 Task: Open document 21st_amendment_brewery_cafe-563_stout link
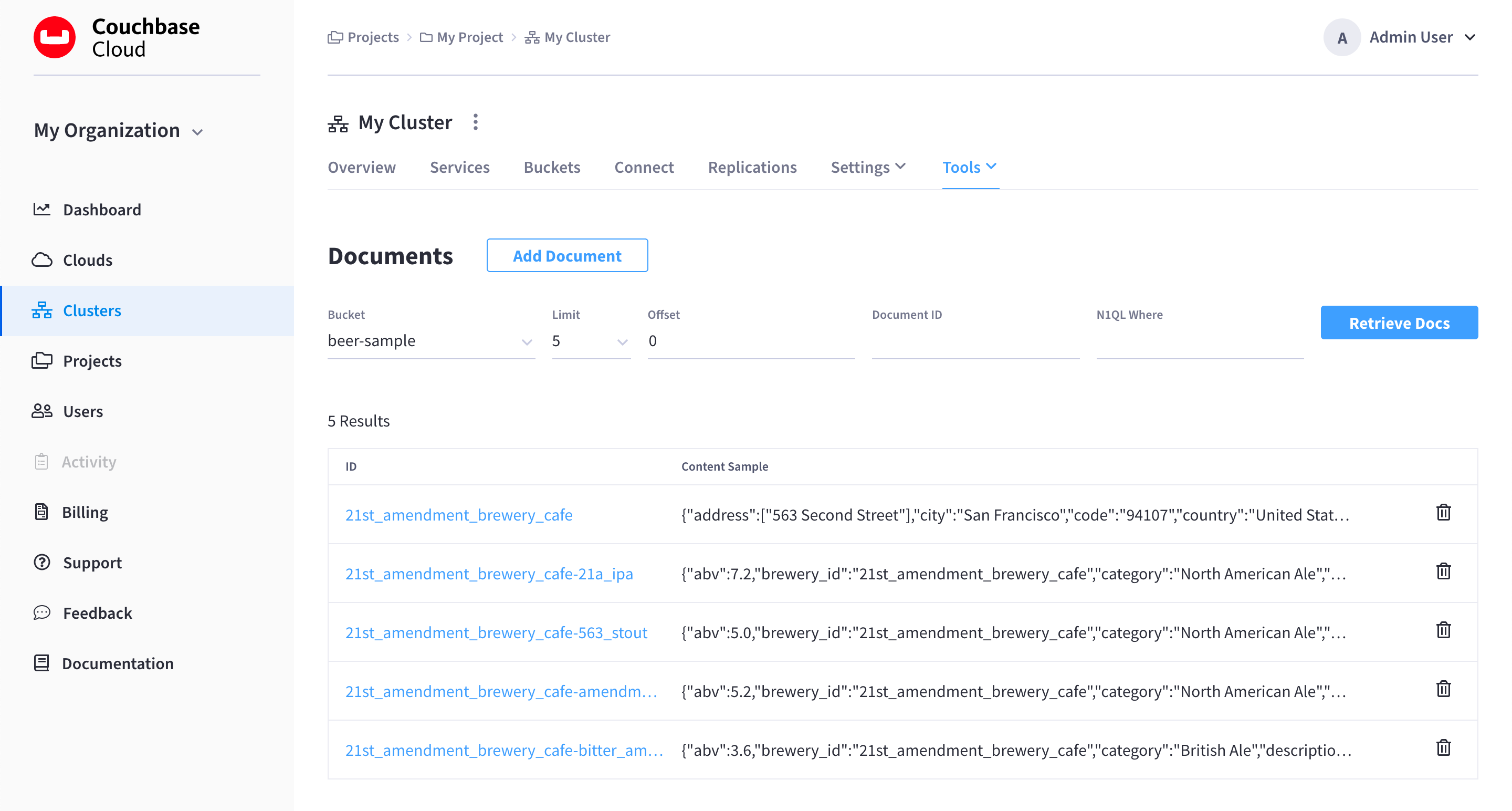pyautogui.click(x=496, y=632)
